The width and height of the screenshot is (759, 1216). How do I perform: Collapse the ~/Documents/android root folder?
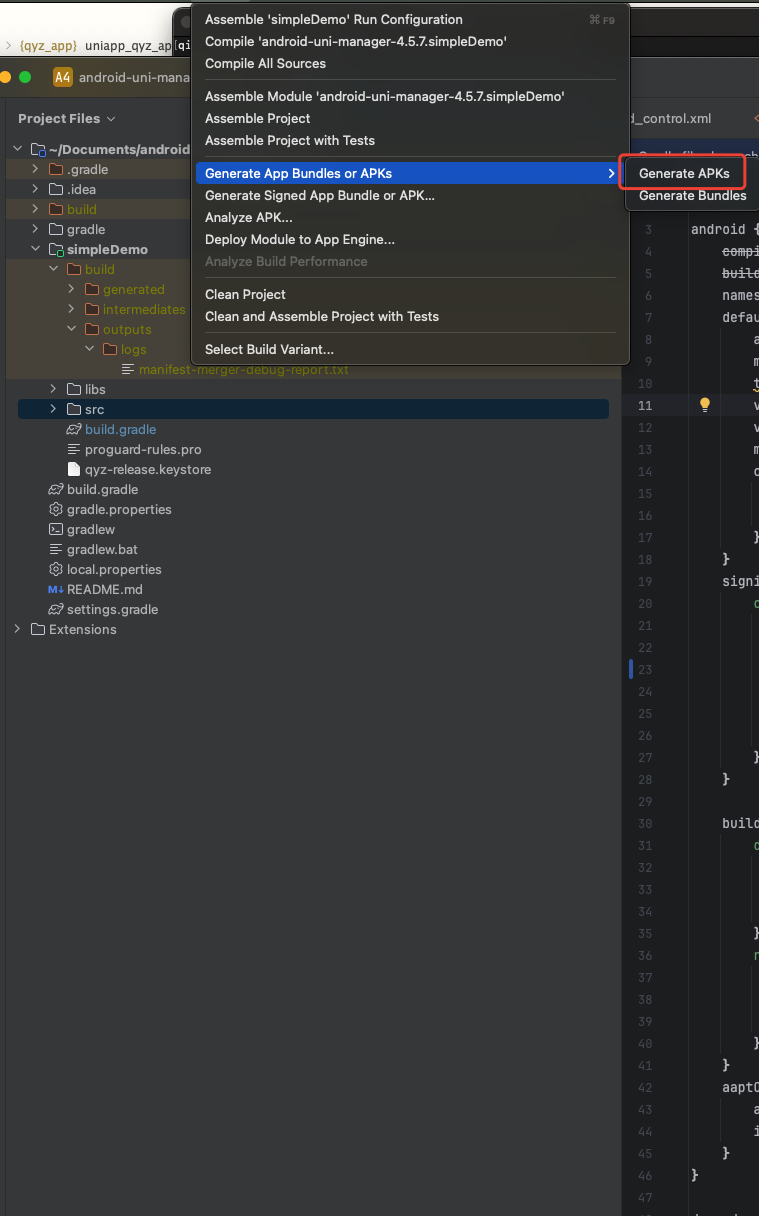pos(18,149)
